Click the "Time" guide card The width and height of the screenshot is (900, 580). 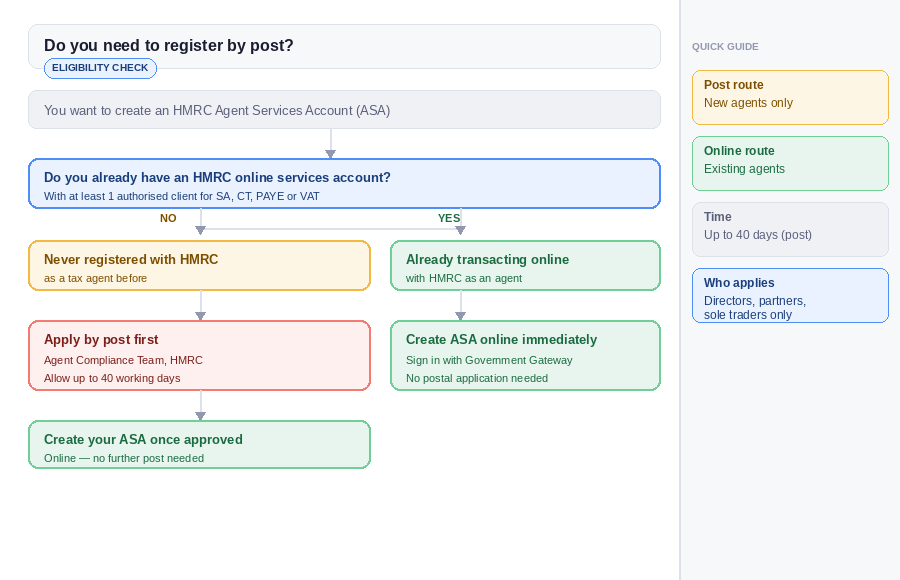[790, 229]
